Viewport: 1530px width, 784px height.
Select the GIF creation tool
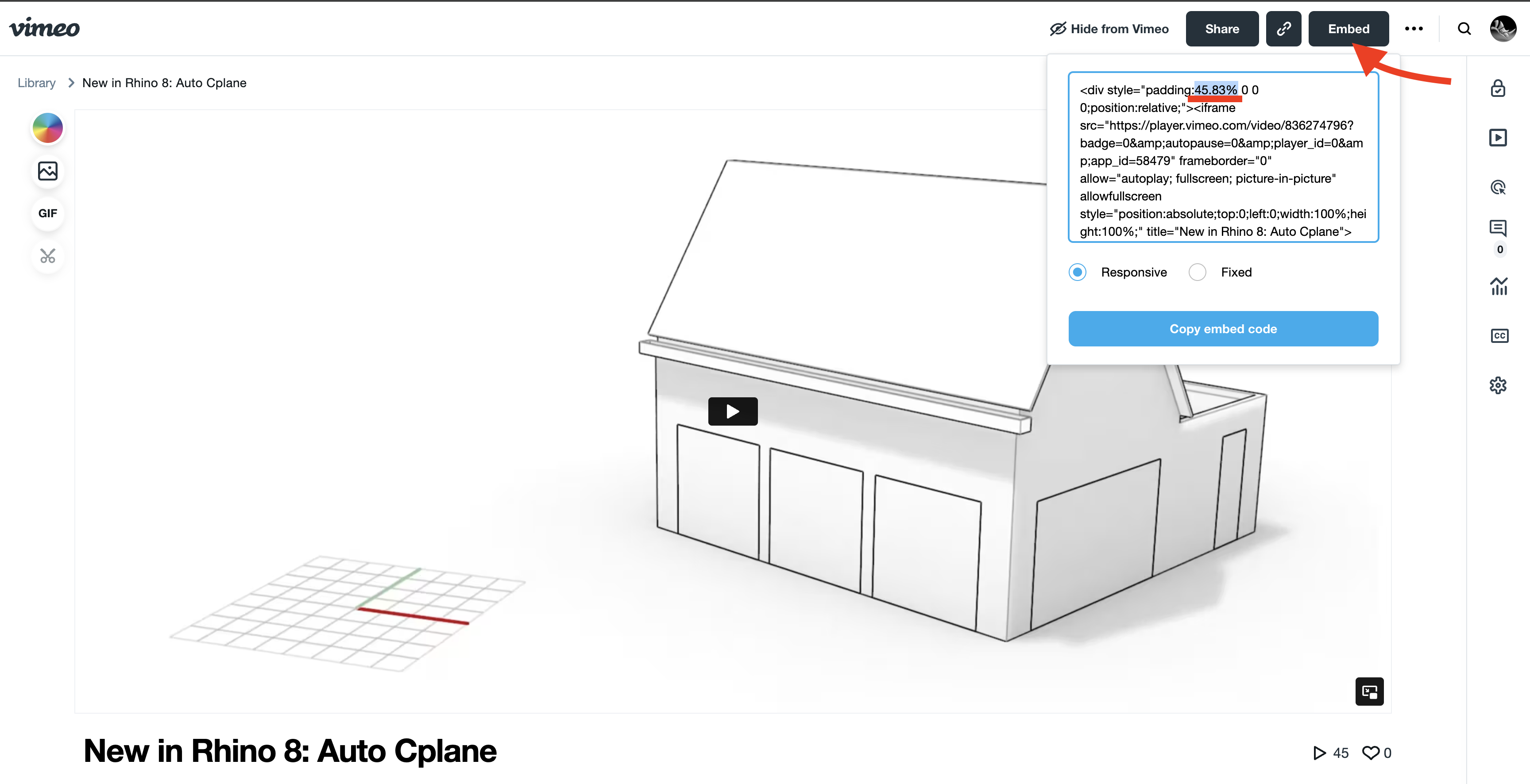(x=47, y=212)
